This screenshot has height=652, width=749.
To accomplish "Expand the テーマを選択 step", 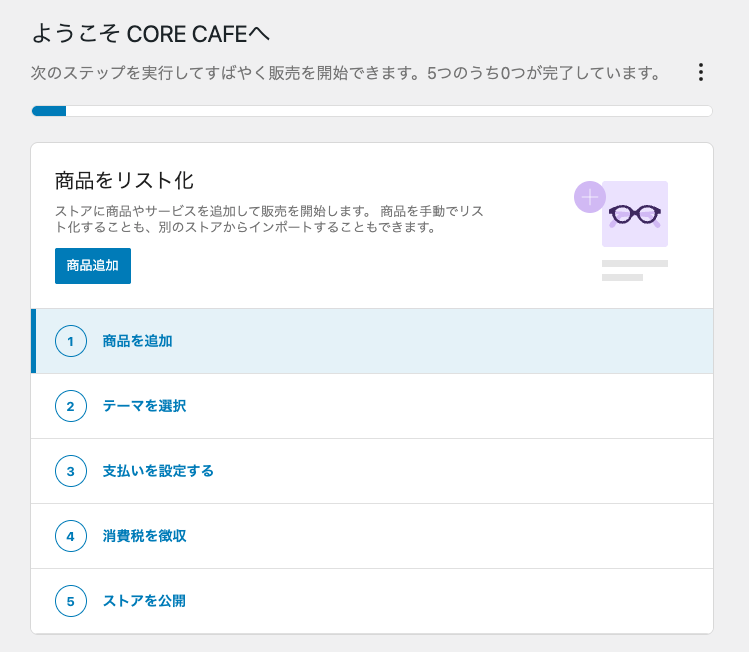I will tap(144, 406).
